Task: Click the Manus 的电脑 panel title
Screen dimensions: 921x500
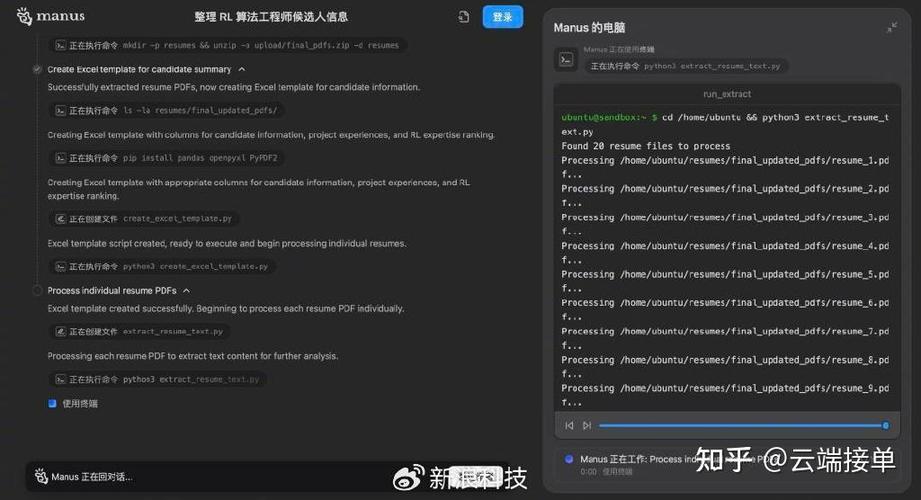Action: click(x=589, y=28)
